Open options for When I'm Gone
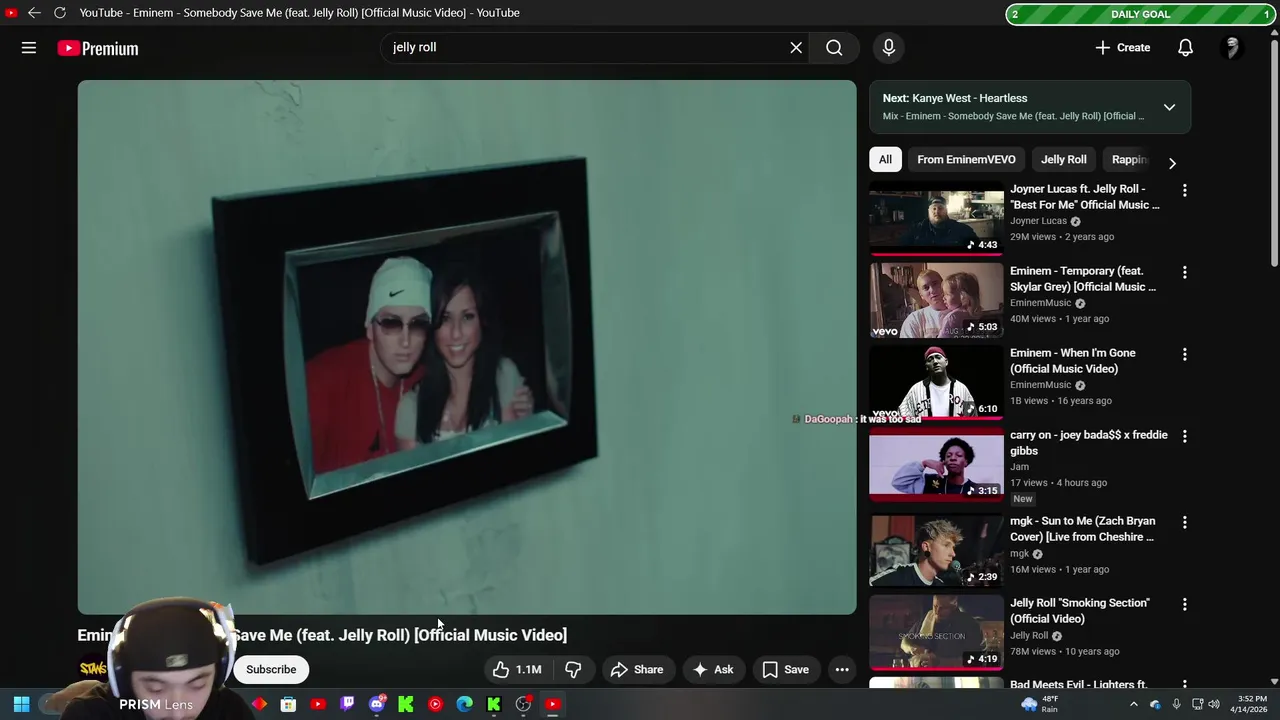Screen dimensions: 1280x720 [1185, 354]
